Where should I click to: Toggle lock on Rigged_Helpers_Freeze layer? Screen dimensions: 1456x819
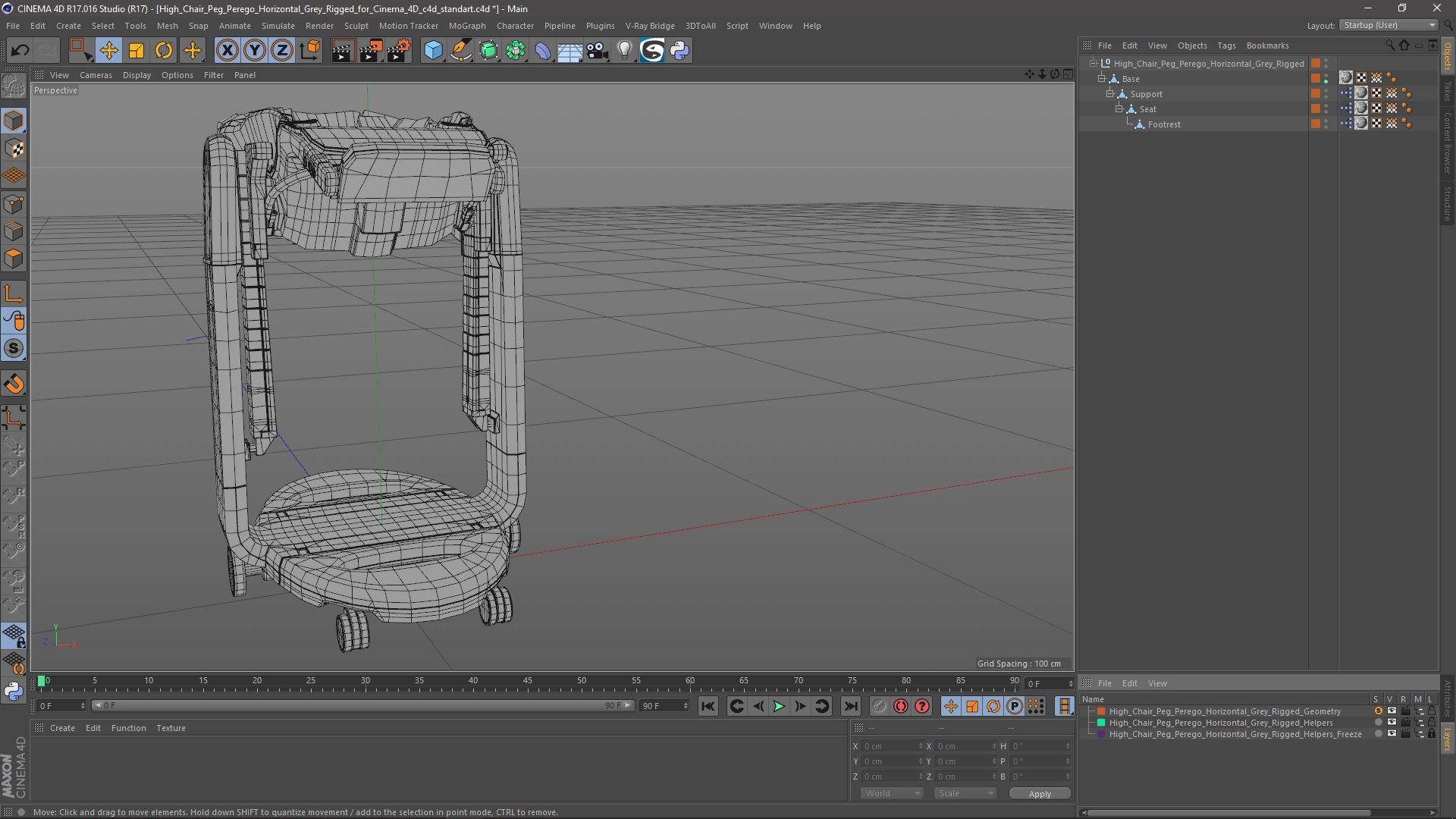point(1432,734)
